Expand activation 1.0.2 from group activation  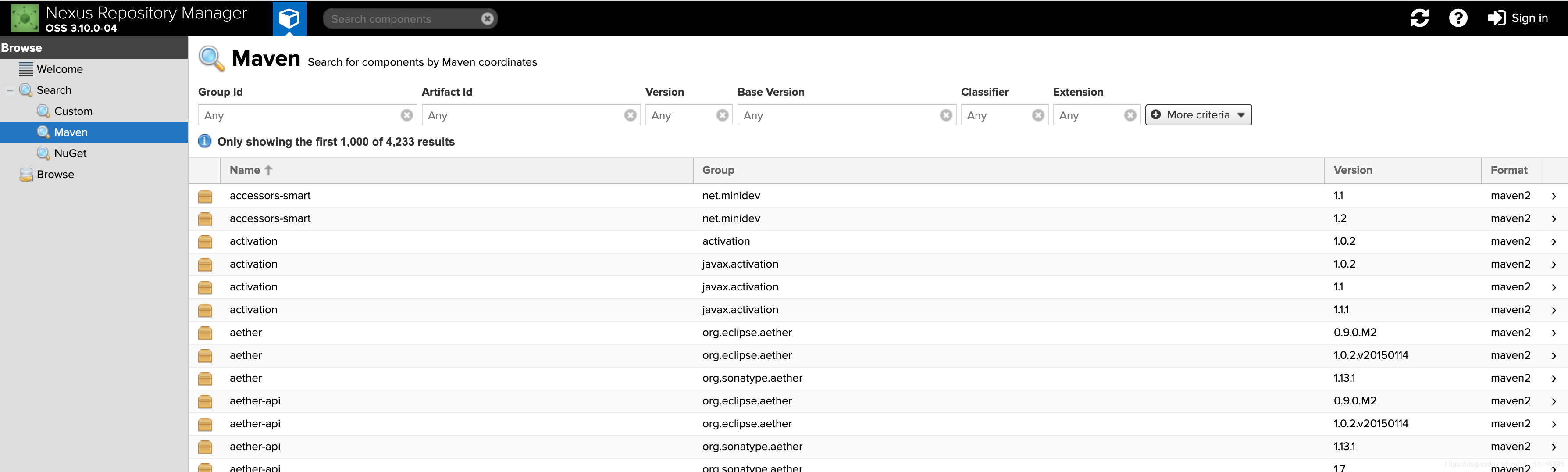(x=1554, y=242)
